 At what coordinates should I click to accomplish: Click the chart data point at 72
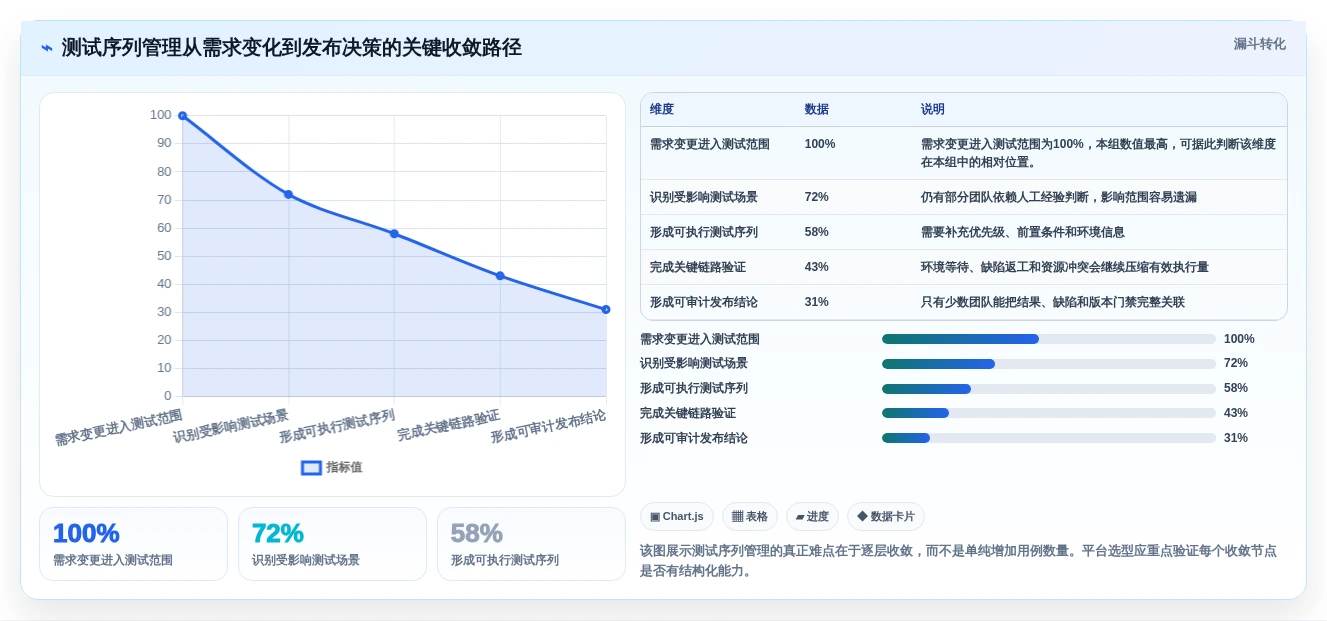coord(288,194)
